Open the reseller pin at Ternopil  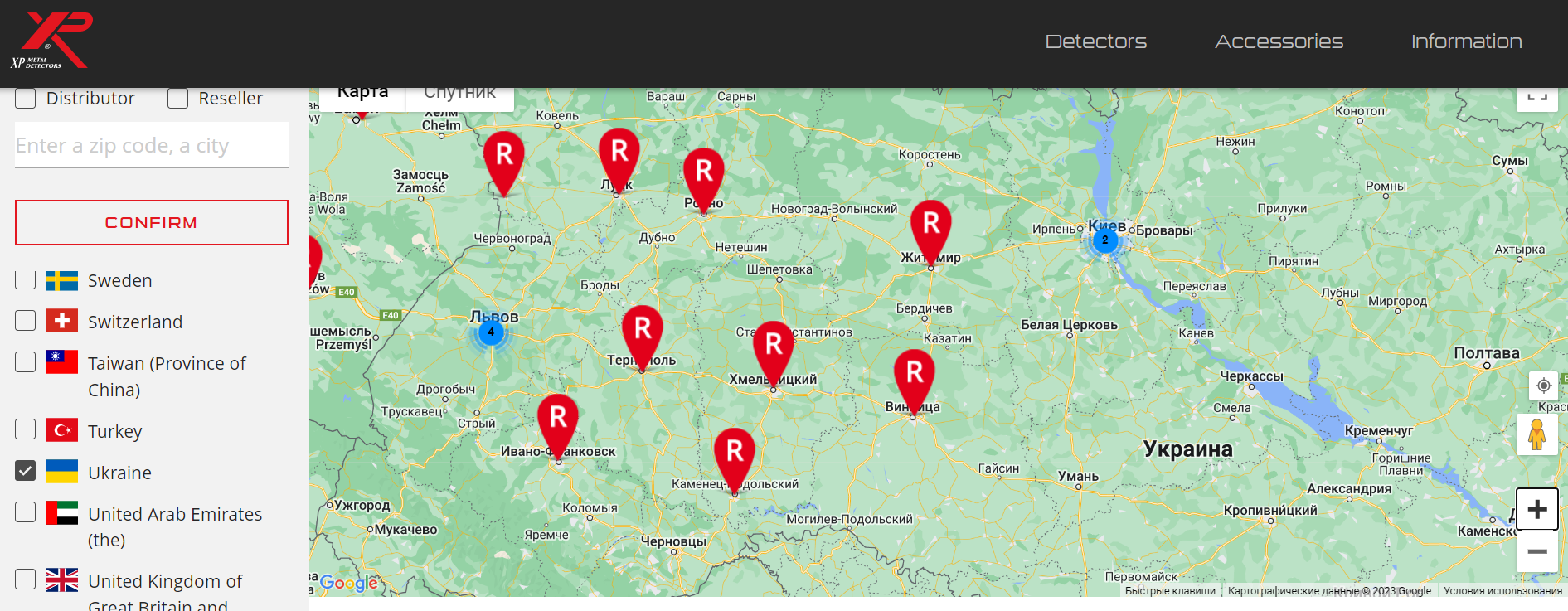[x=643, y=337]
